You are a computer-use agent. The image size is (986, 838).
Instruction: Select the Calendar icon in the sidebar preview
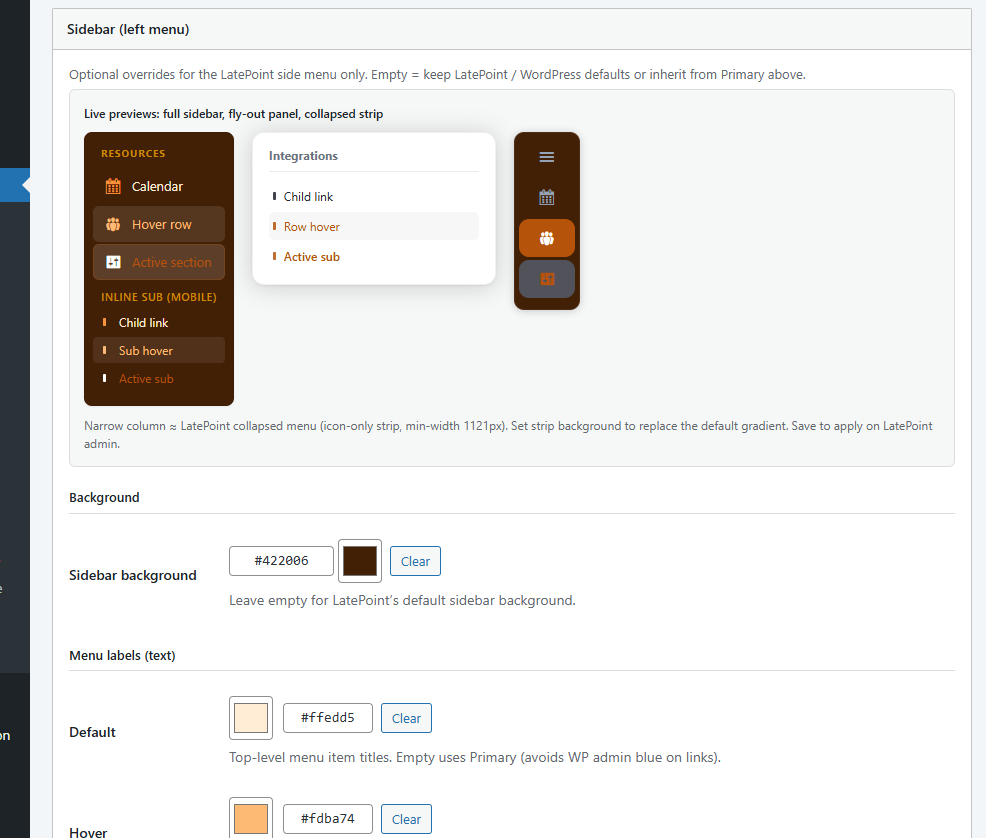tap(115, 186)
